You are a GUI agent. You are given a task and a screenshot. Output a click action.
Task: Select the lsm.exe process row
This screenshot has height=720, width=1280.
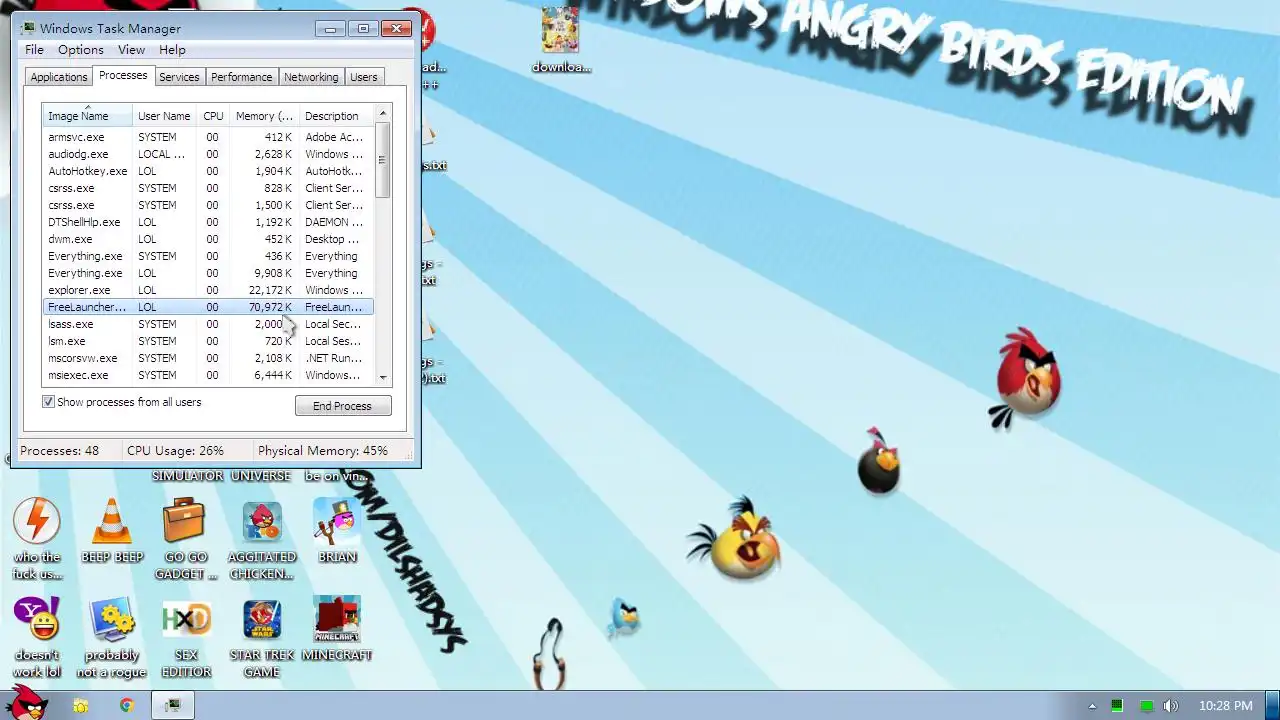click(x=208, y=341)
